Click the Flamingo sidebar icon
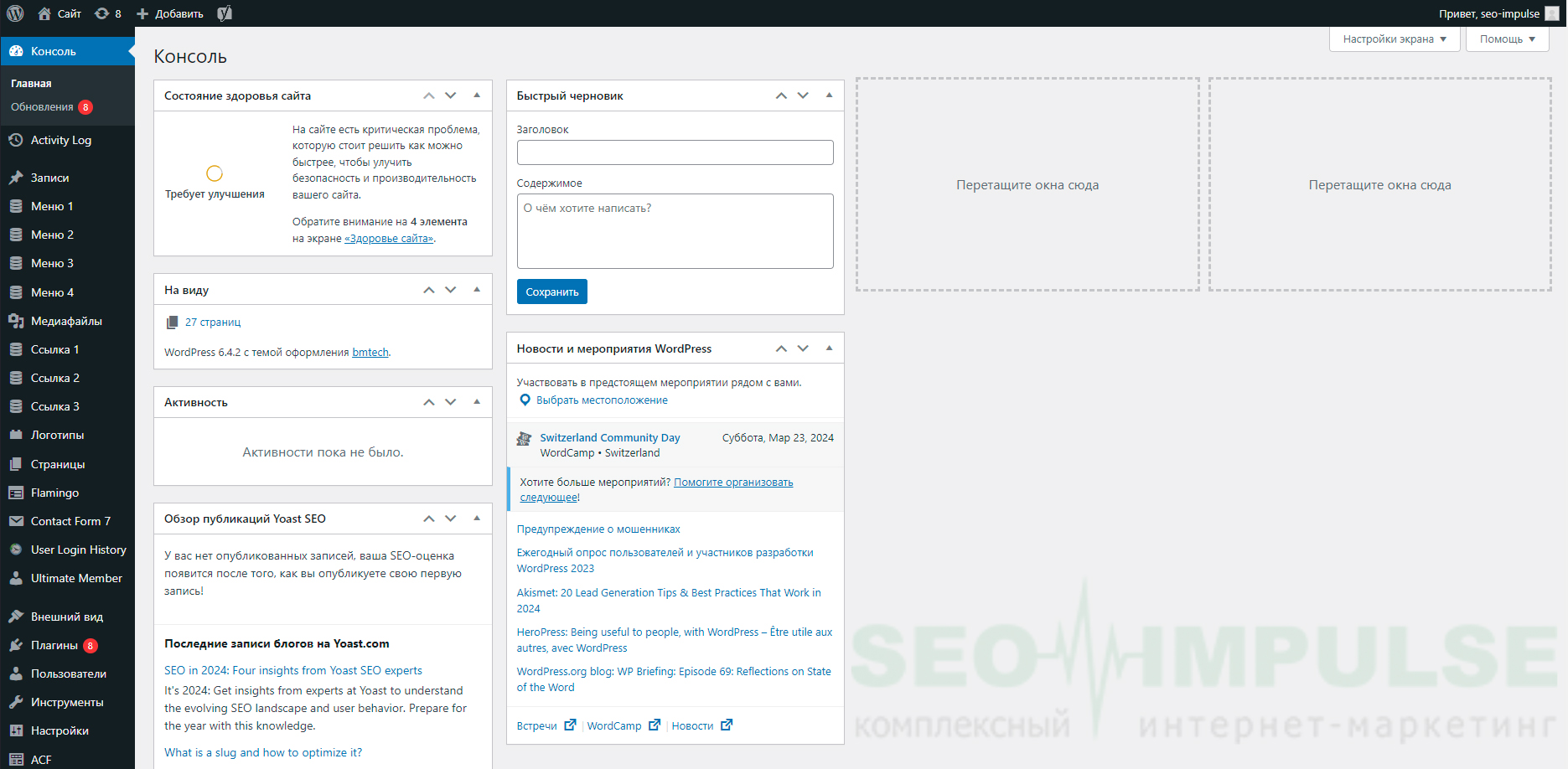 pos(14,493)
